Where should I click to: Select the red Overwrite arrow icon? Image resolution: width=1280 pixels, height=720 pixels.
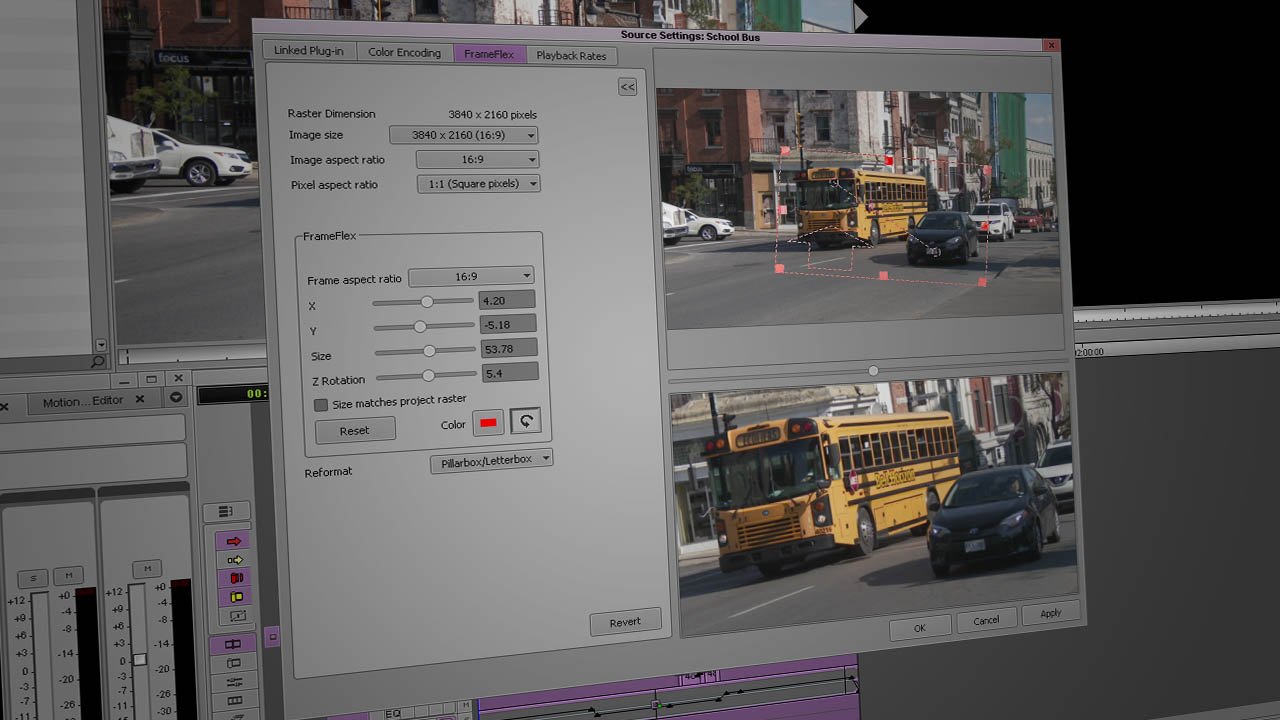(232, 540)
